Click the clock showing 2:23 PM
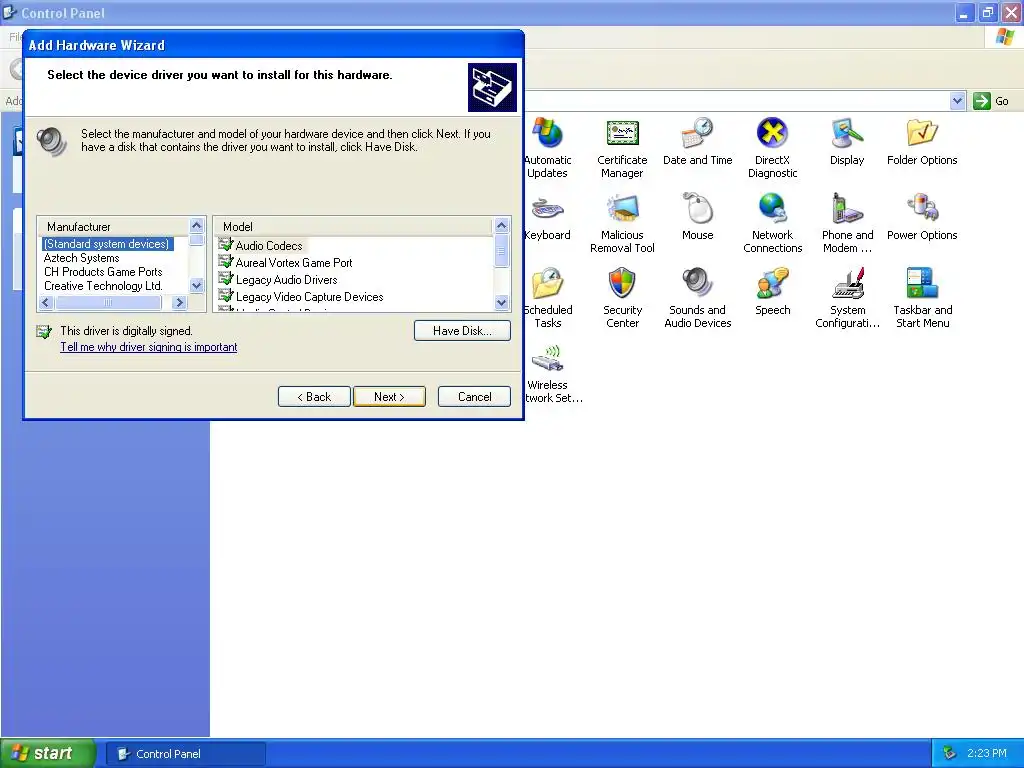This screenshot has height=768, width=1024. [986, 753]
